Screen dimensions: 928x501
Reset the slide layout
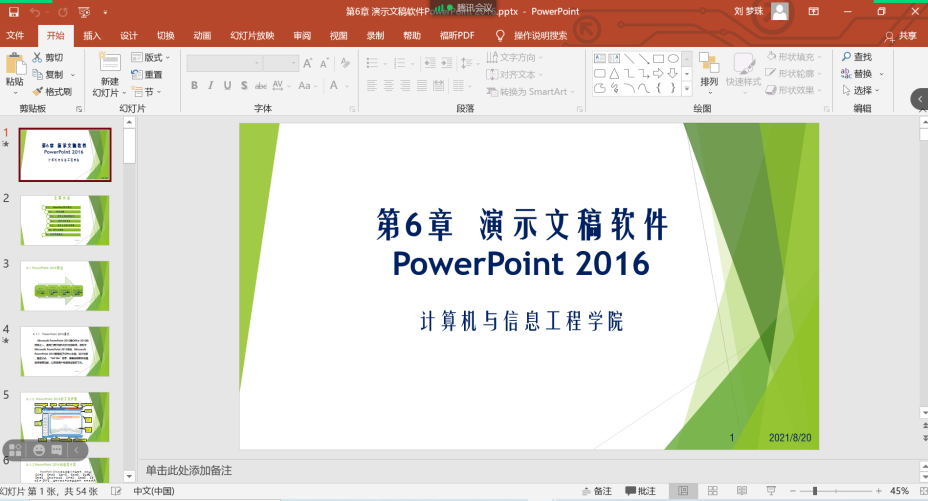coord(147,75)
